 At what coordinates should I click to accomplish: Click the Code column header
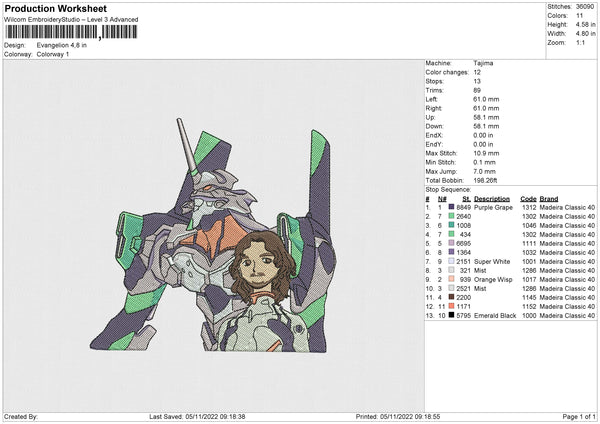[528, 199]
